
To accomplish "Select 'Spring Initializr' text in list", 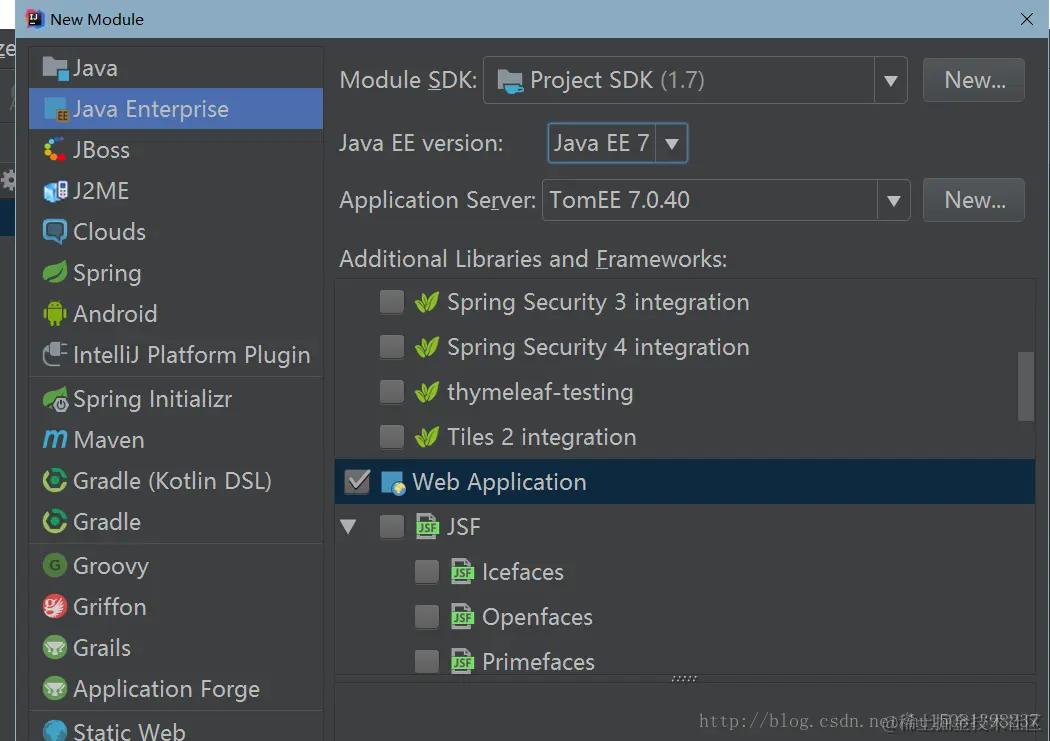I will pyautogui.click(x=153, y=399).
